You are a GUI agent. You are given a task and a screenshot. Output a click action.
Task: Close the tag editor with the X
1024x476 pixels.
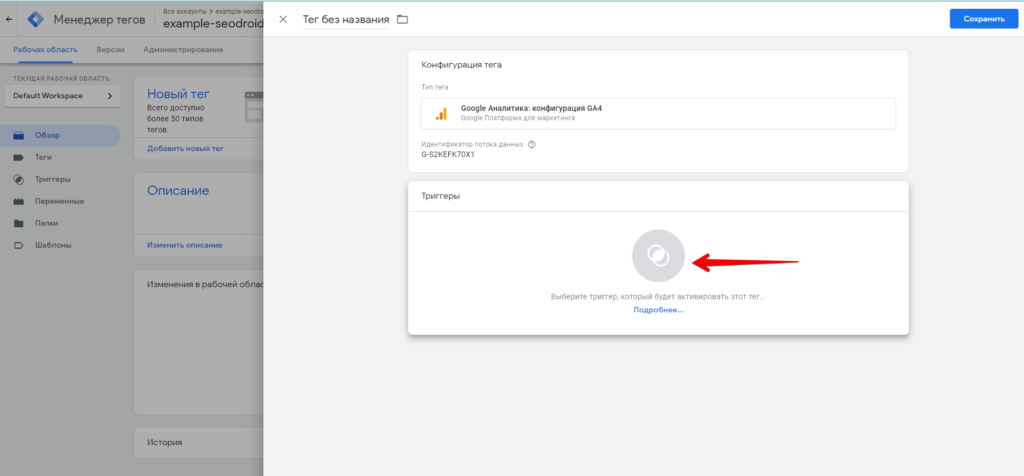(283, 19)
